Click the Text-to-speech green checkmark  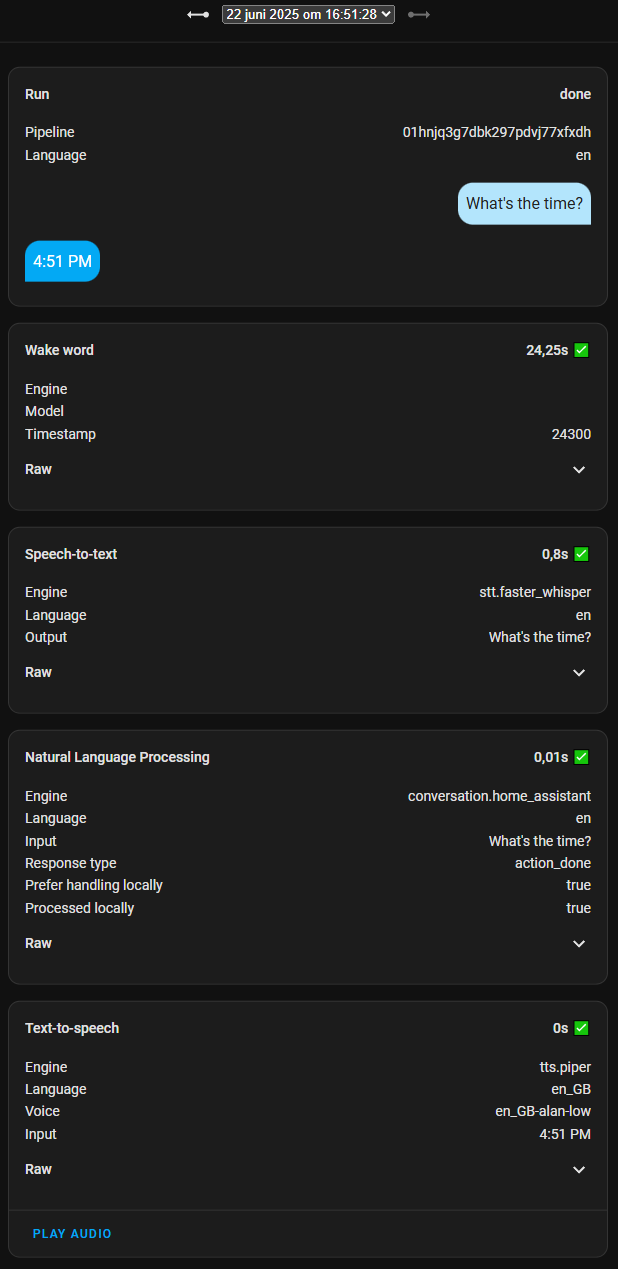pyautogui.click(x=582, y=1028)
